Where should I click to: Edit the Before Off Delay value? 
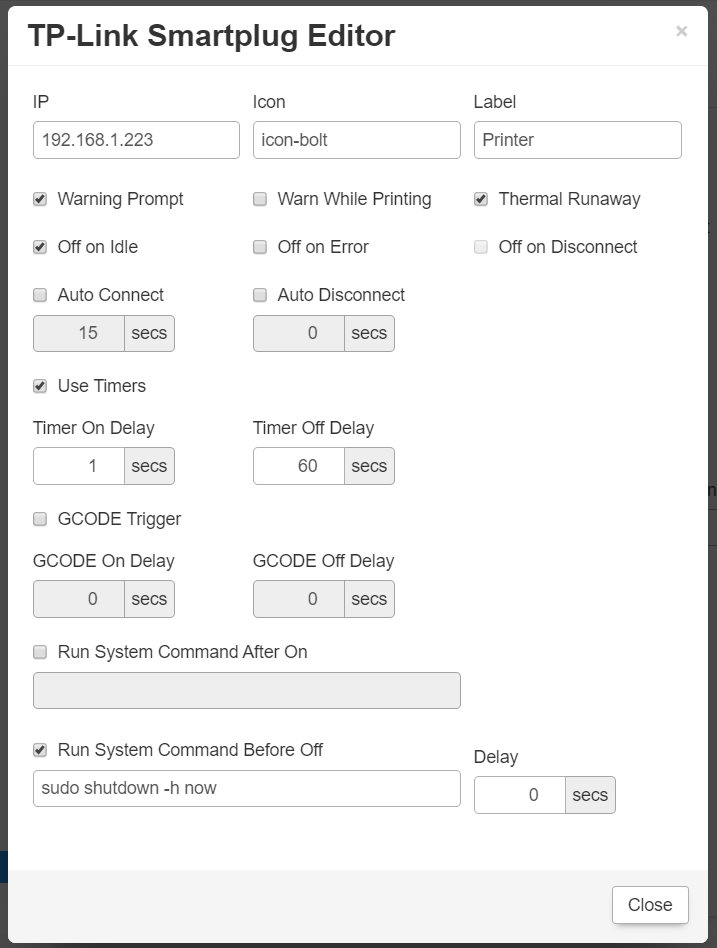coord(520,795)
